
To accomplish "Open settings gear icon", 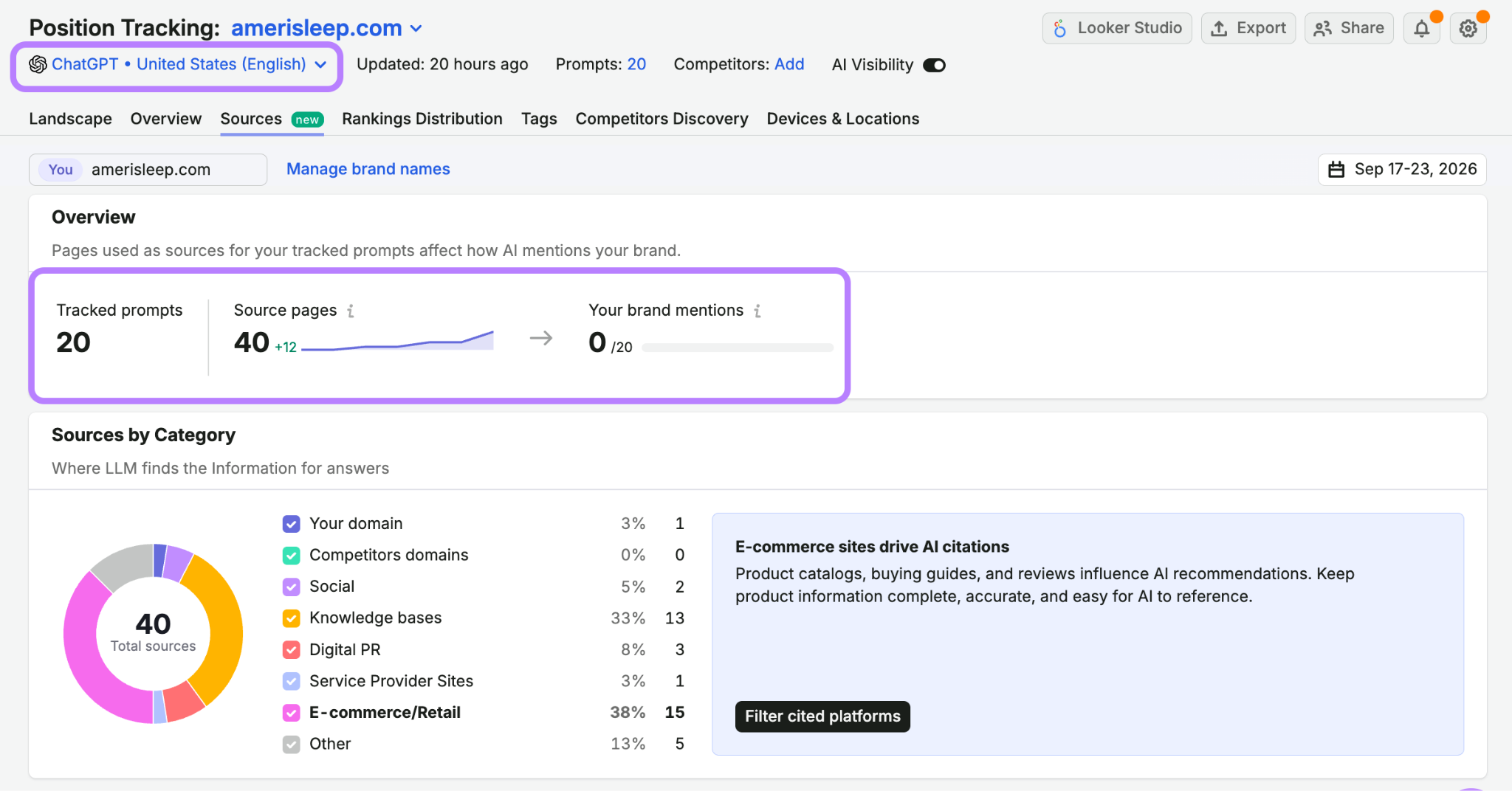I will point(1468,28).
